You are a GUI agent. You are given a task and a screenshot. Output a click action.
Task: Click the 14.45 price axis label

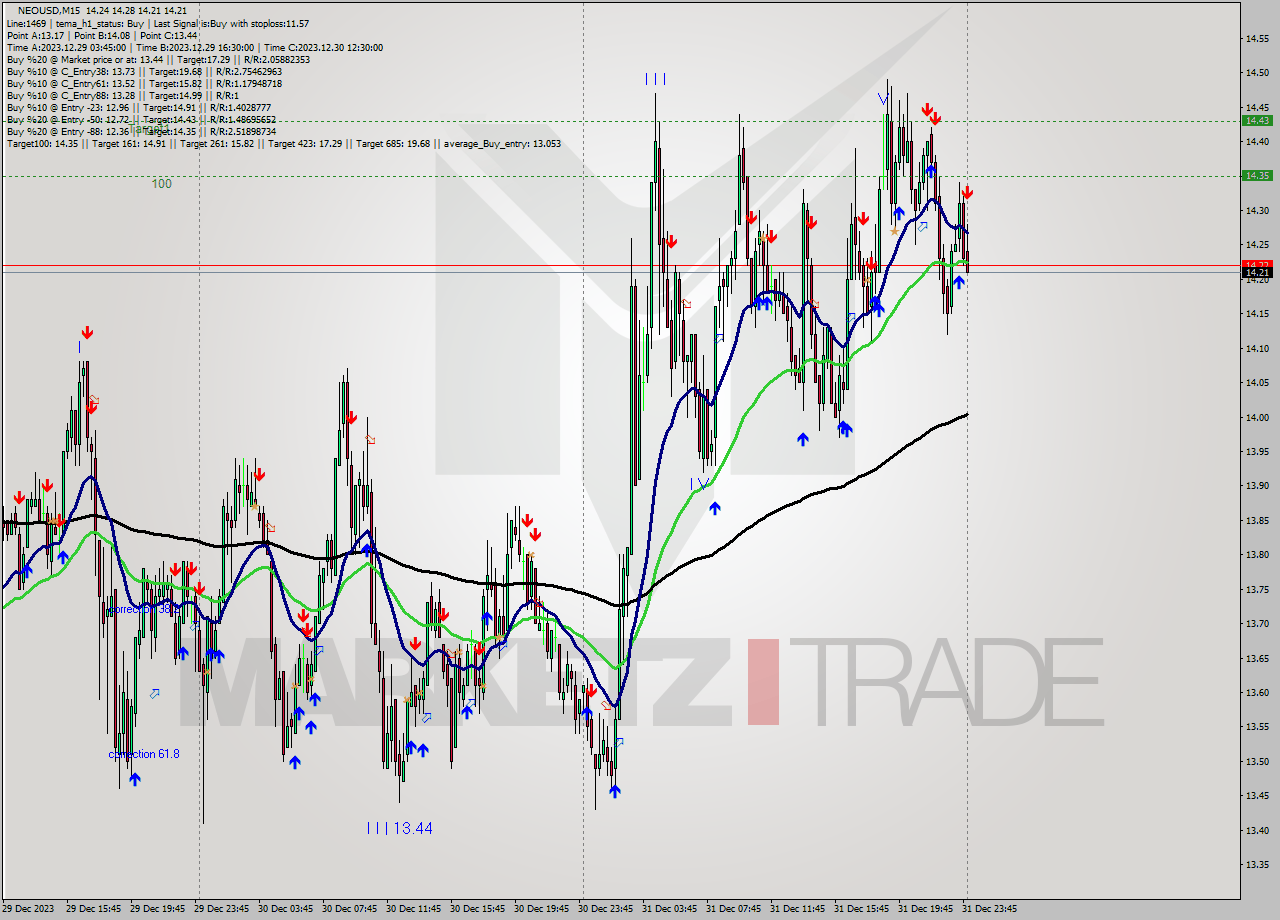[1257, 107]
